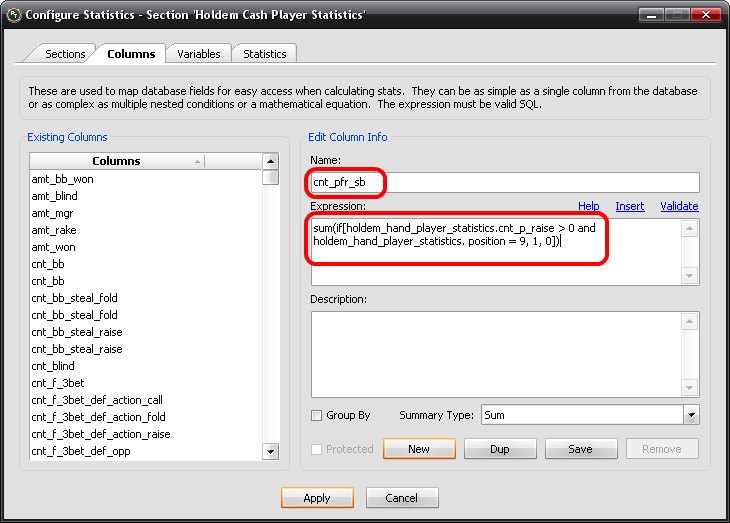Click the Columns header sort arrow
This screenshot has width=730, height=523.
(198, 161)
